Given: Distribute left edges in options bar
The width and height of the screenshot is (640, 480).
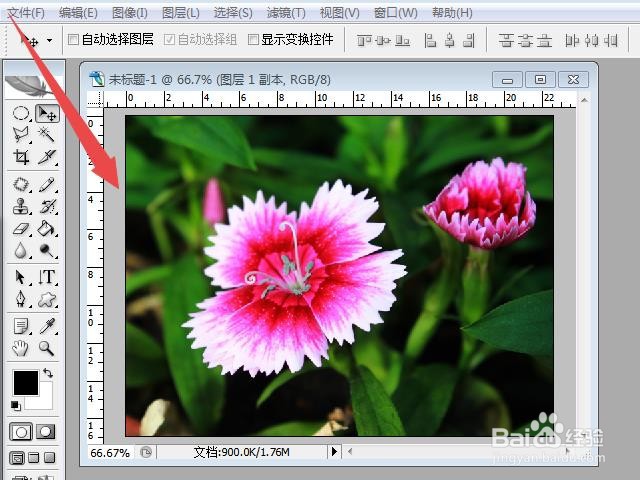Looking at the screenshot, I should 572,40.
